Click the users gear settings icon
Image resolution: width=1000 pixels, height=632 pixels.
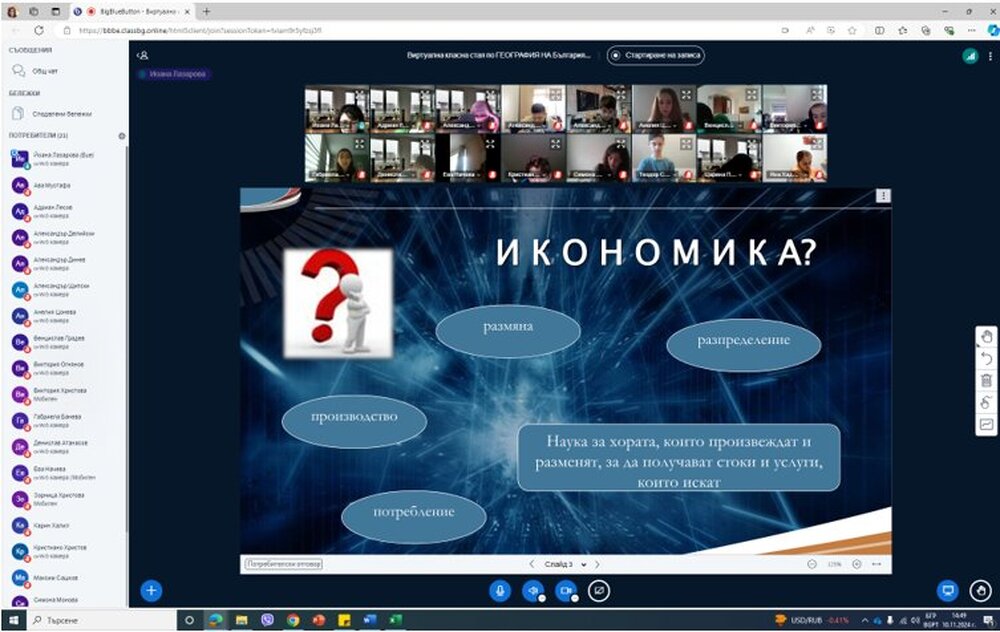pos(122,135)
